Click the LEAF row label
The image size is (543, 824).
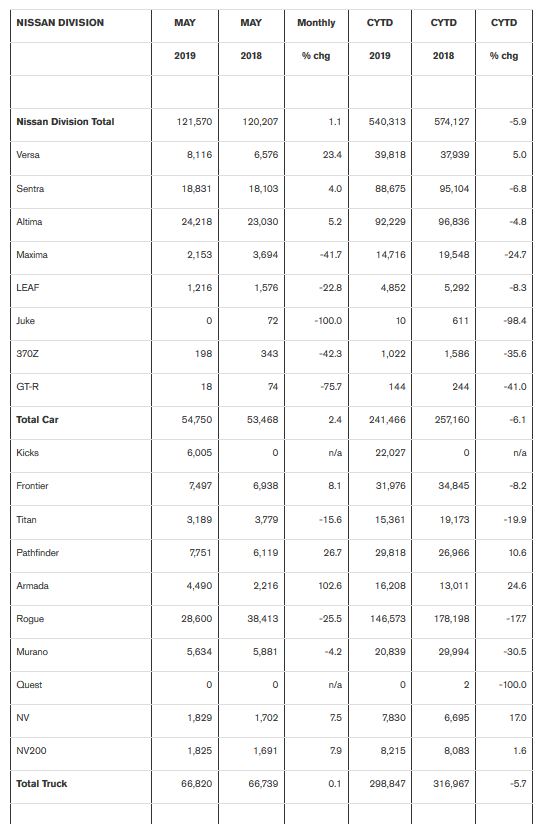coord(27,287)
